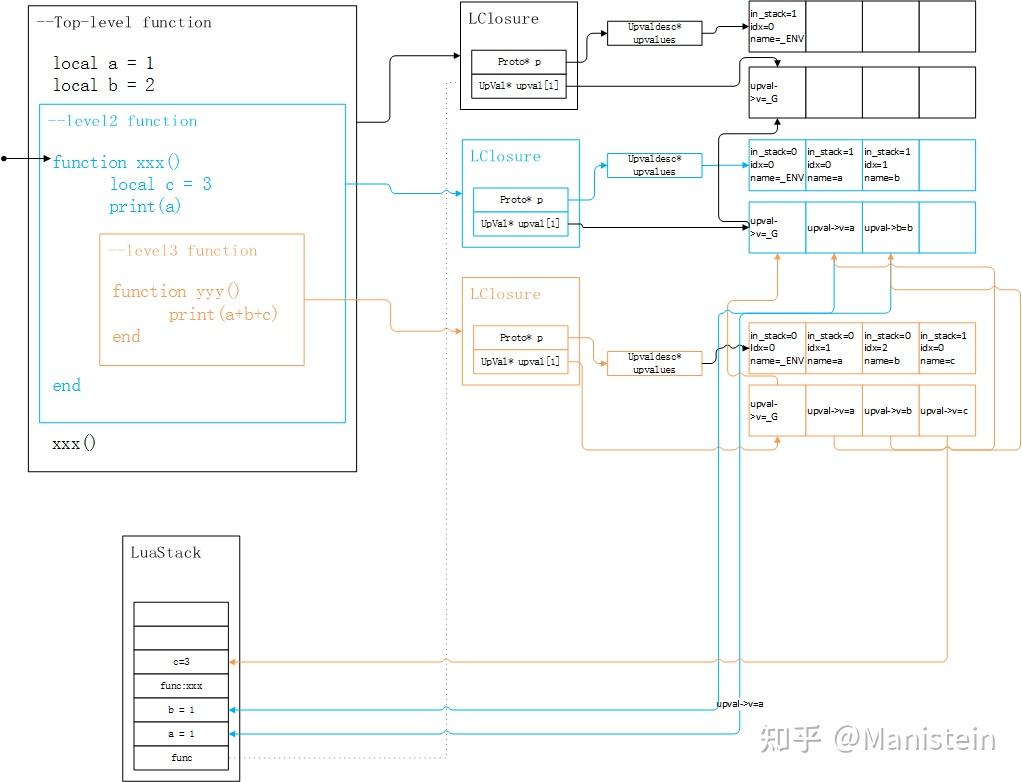Click the "upval->b=b" cell
Screen dimensions: 1022x782
890,227
